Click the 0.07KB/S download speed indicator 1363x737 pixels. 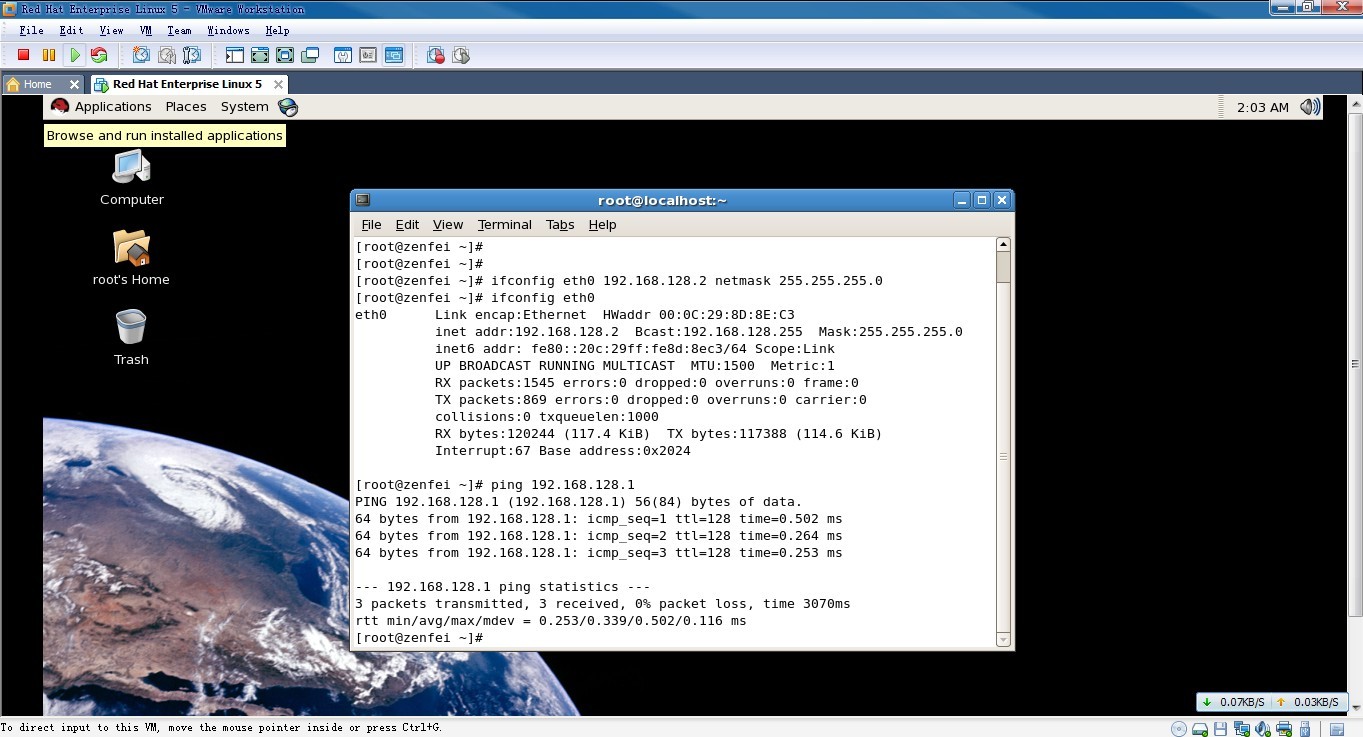(x=1234, y=702)
